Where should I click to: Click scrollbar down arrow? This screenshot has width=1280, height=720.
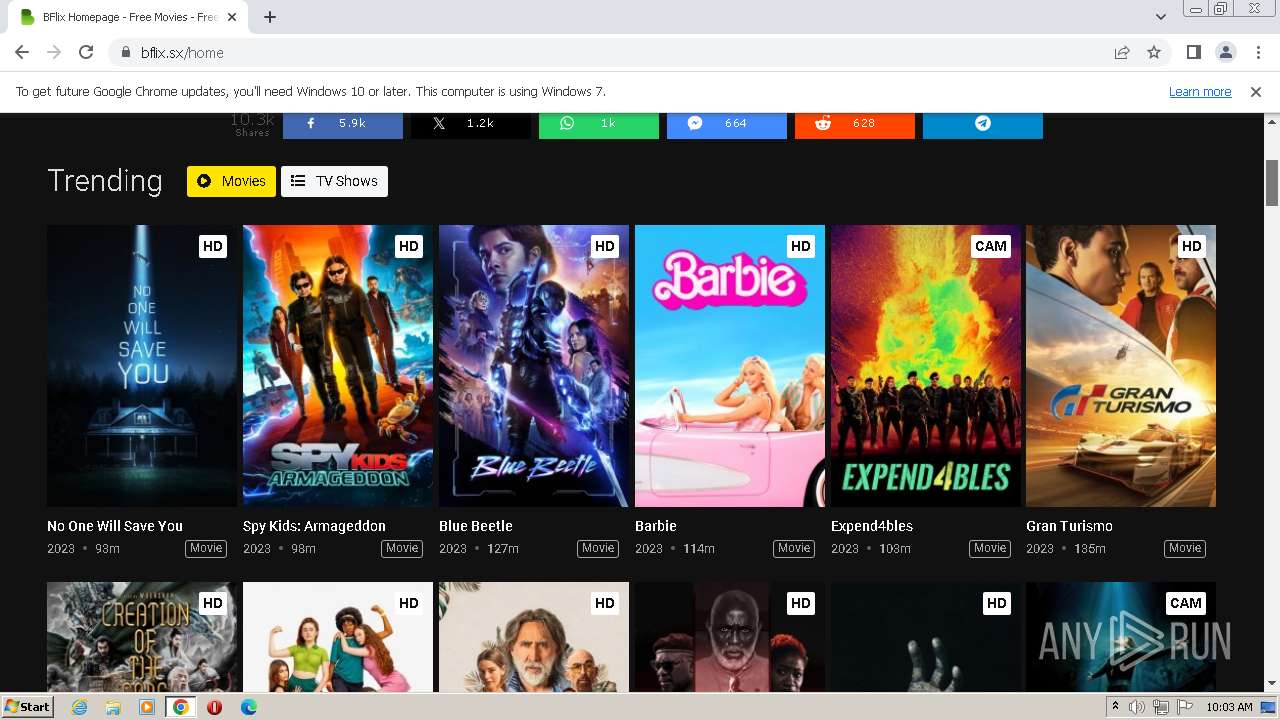click(1272, 684)
